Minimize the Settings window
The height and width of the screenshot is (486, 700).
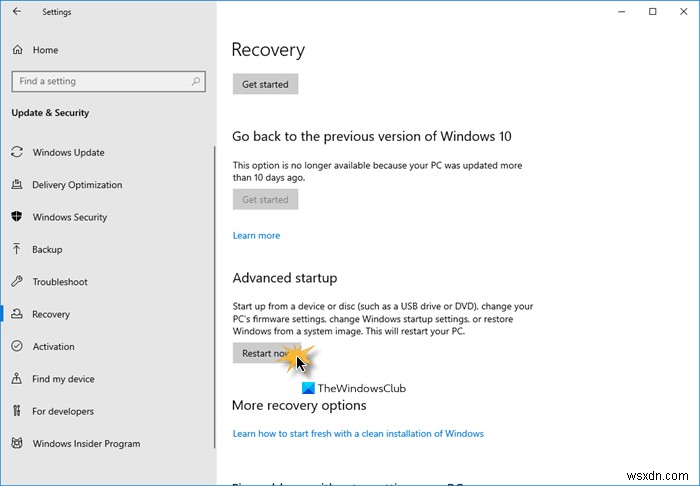click(x=621, y=12)
